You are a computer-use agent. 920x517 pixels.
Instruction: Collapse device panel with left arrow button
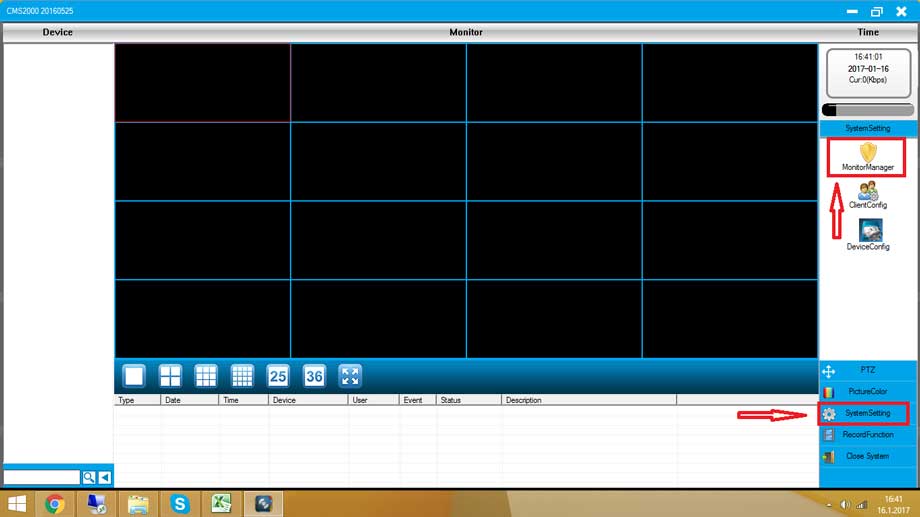click(x=104, y=478)
